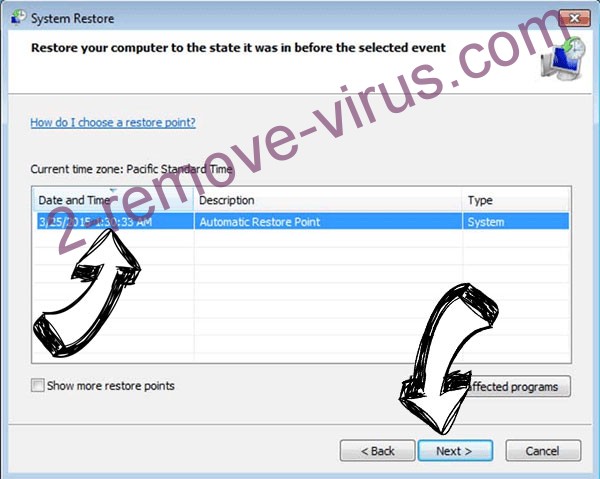This screenshot has width=600, height=479.
Task: Select the Automatic Restore Point row
Action: (302, 222)
